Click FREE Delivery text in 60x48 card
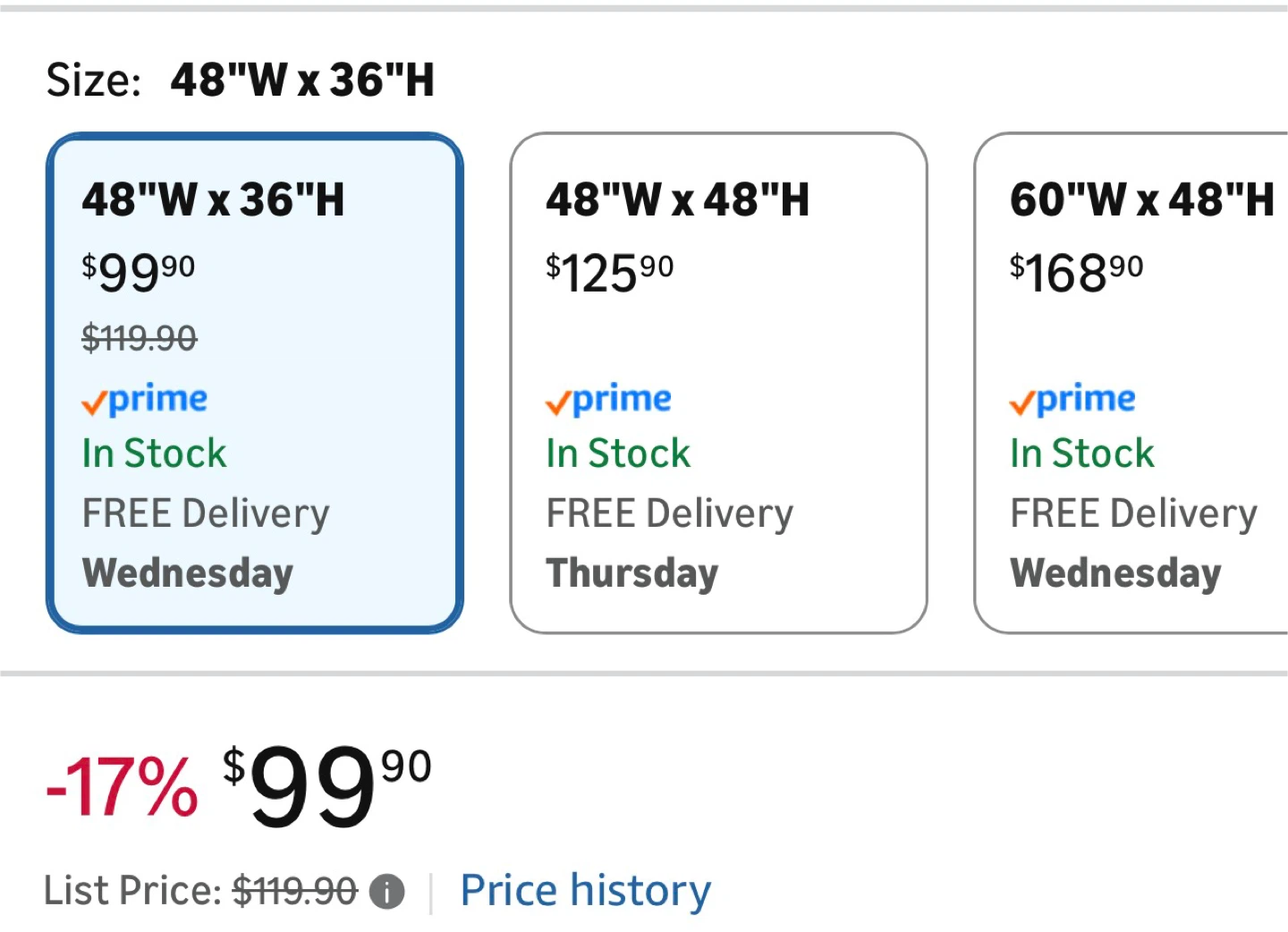1288x932 pixels. click(1133, 513)
